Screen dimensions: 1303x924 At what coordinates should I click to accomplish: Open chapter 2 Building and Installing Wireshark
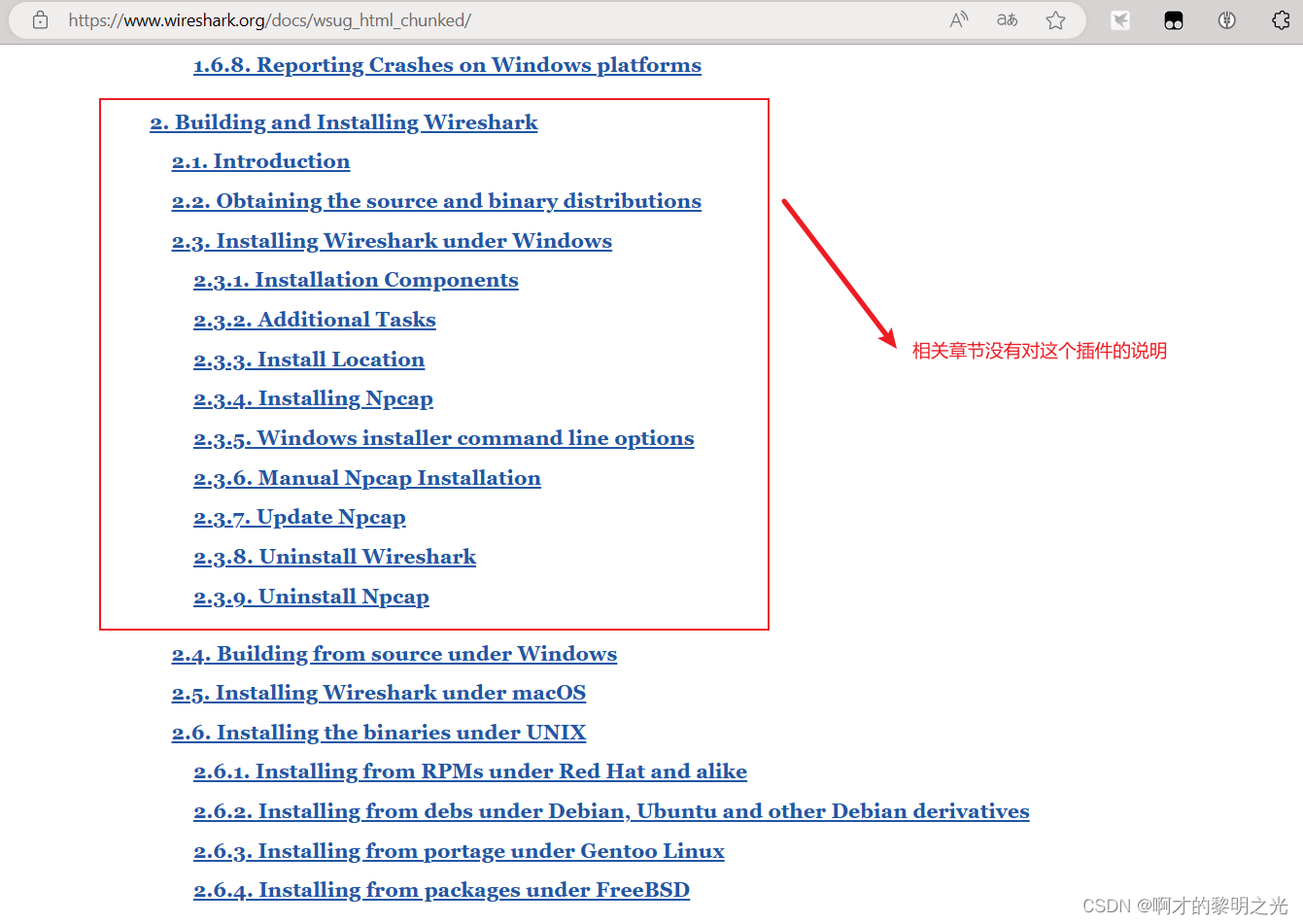(344, 122)
